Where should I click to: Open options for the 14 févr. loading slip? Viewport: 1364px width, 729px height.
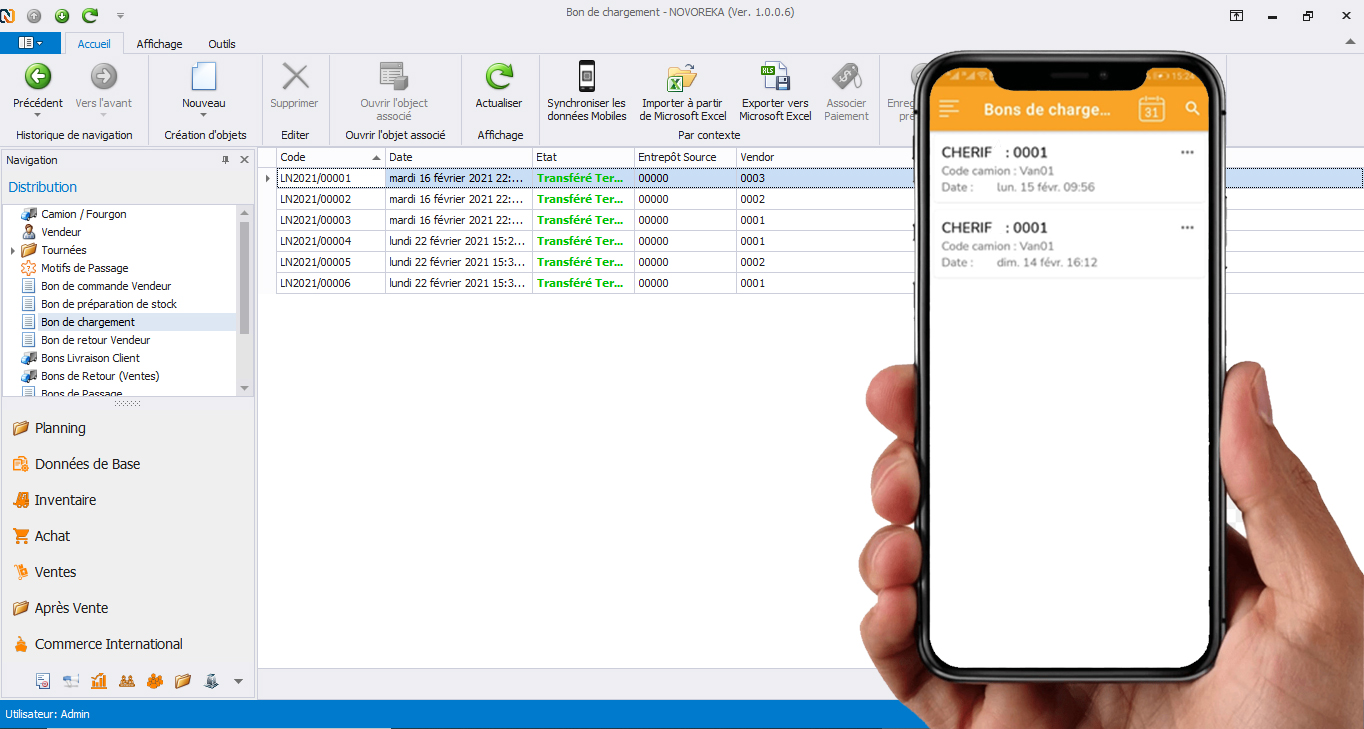1187,227
